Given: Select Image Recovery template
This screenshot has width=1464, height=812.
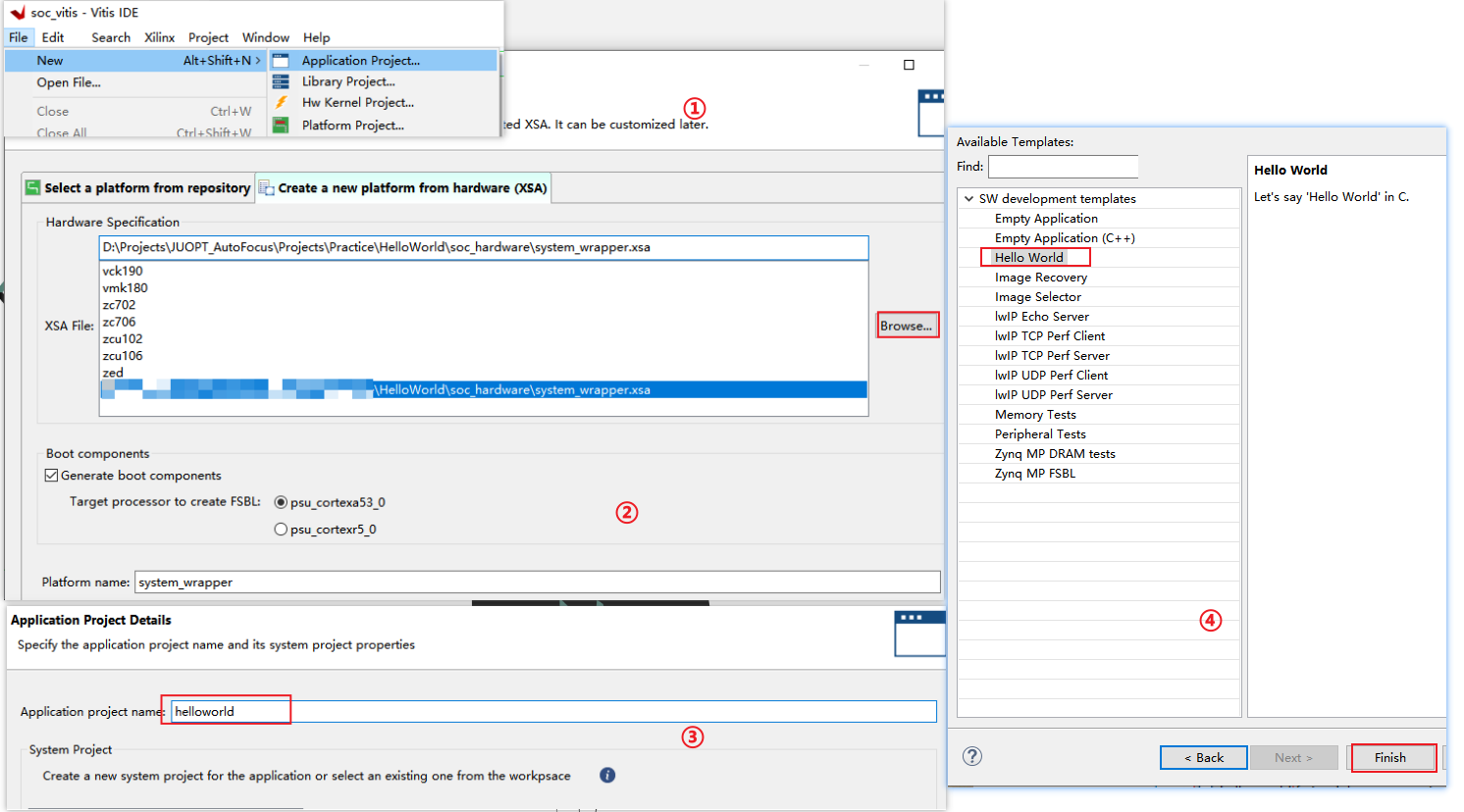Looking at the screenshot, I should 1041,277.
